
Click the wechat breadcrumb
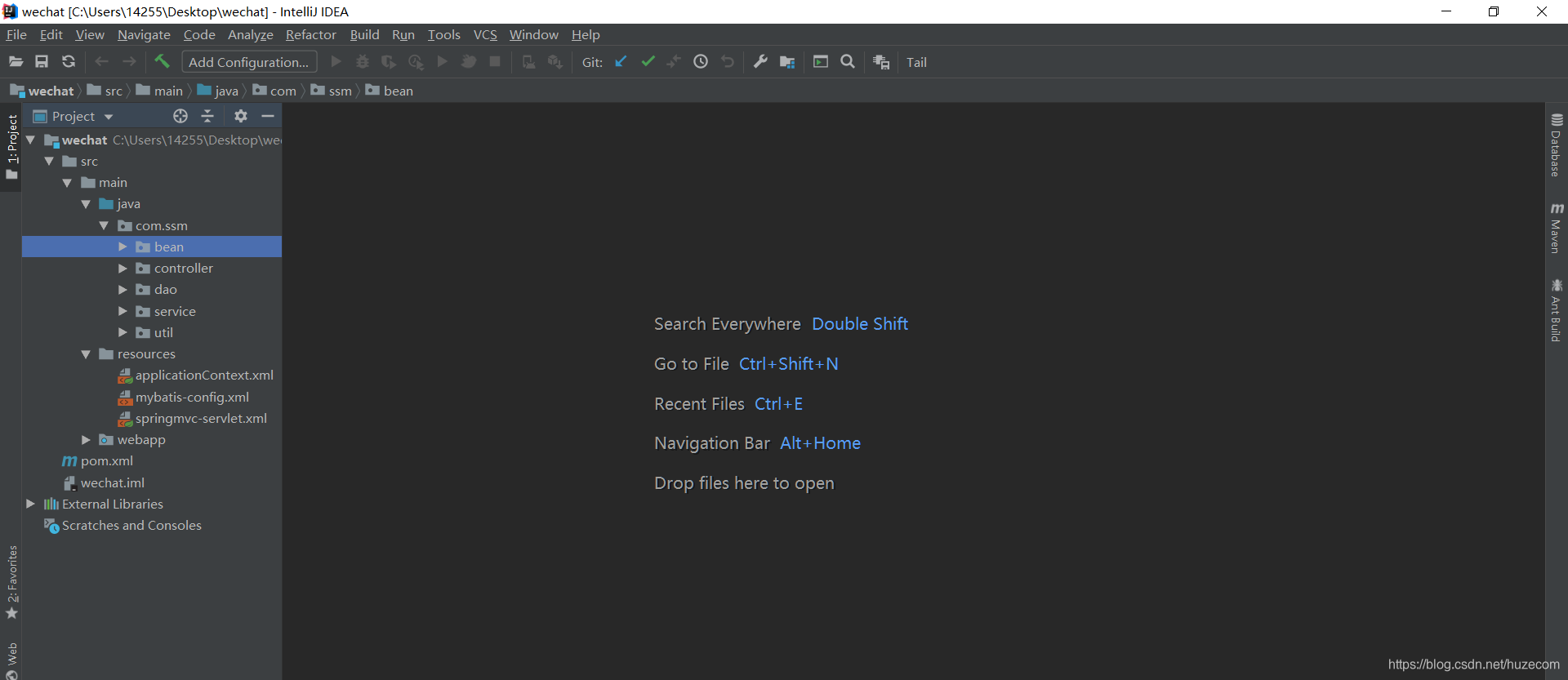pos(42,91)
